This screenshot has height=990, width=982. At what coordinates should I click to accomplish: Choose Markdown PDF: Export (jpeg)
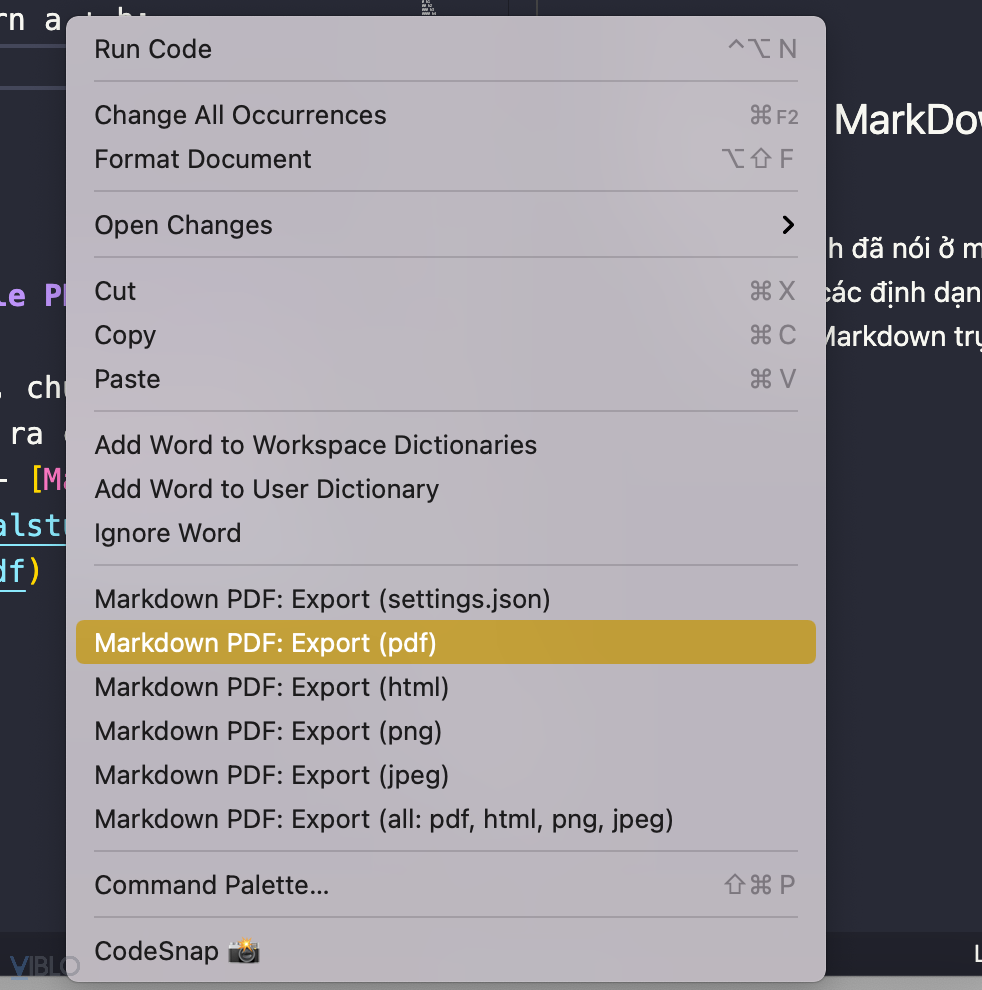coord(271,775)
